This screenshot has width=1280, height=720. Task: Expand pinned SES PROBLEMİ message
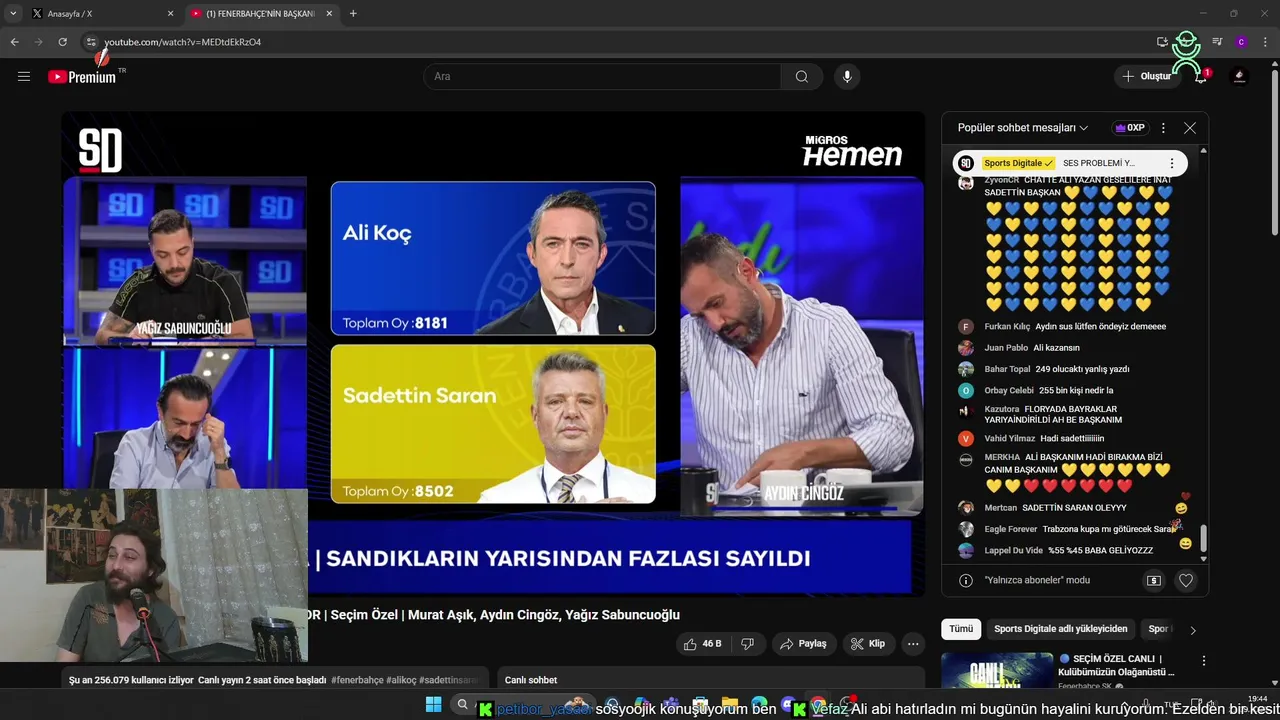1098,163
